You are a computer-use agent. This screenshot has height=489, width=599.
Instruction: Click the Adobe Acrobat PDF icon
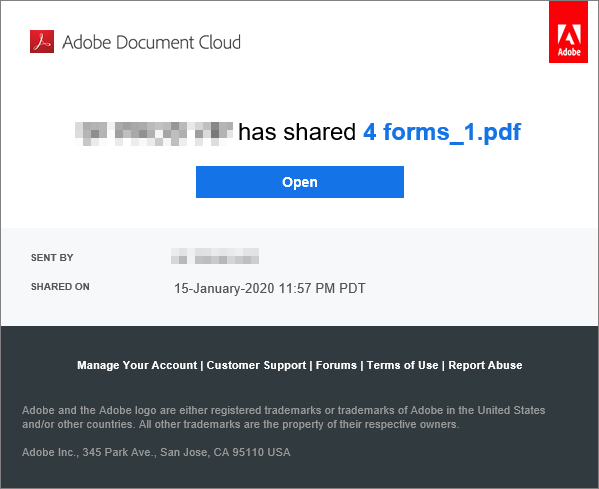click(42, 41)
